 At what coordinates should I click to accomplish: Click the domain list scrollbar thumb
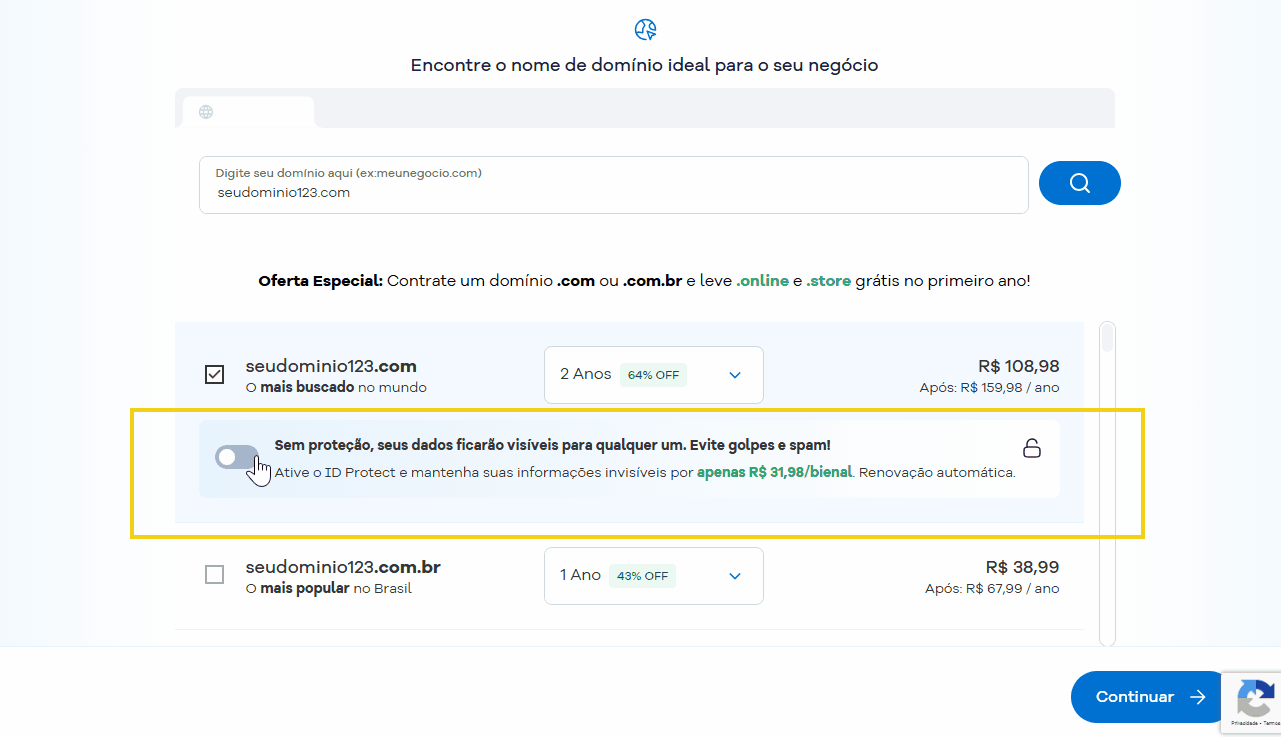click(x=1107, y=338)
